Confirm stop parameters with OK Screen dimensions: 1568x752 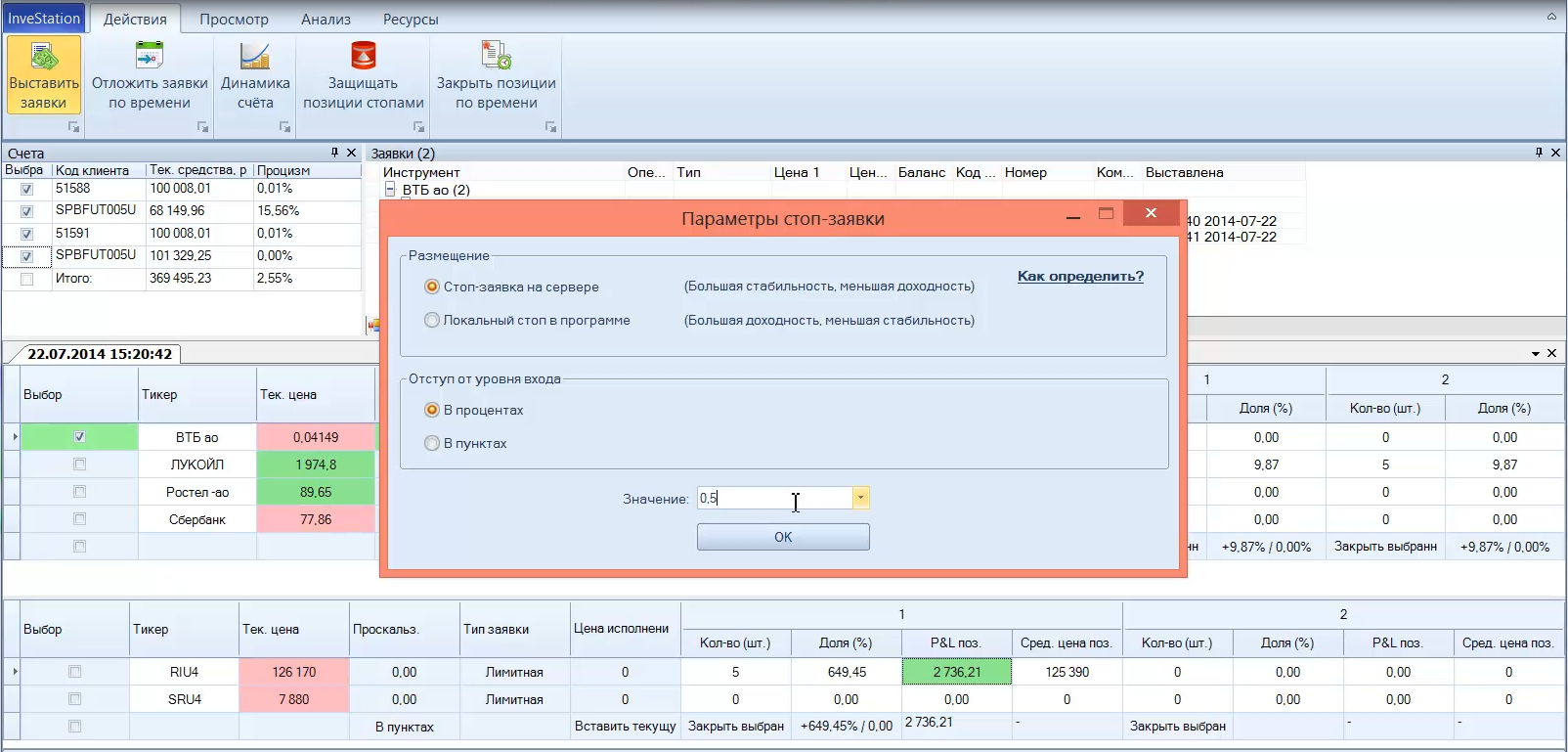click(x=783, y=537)
